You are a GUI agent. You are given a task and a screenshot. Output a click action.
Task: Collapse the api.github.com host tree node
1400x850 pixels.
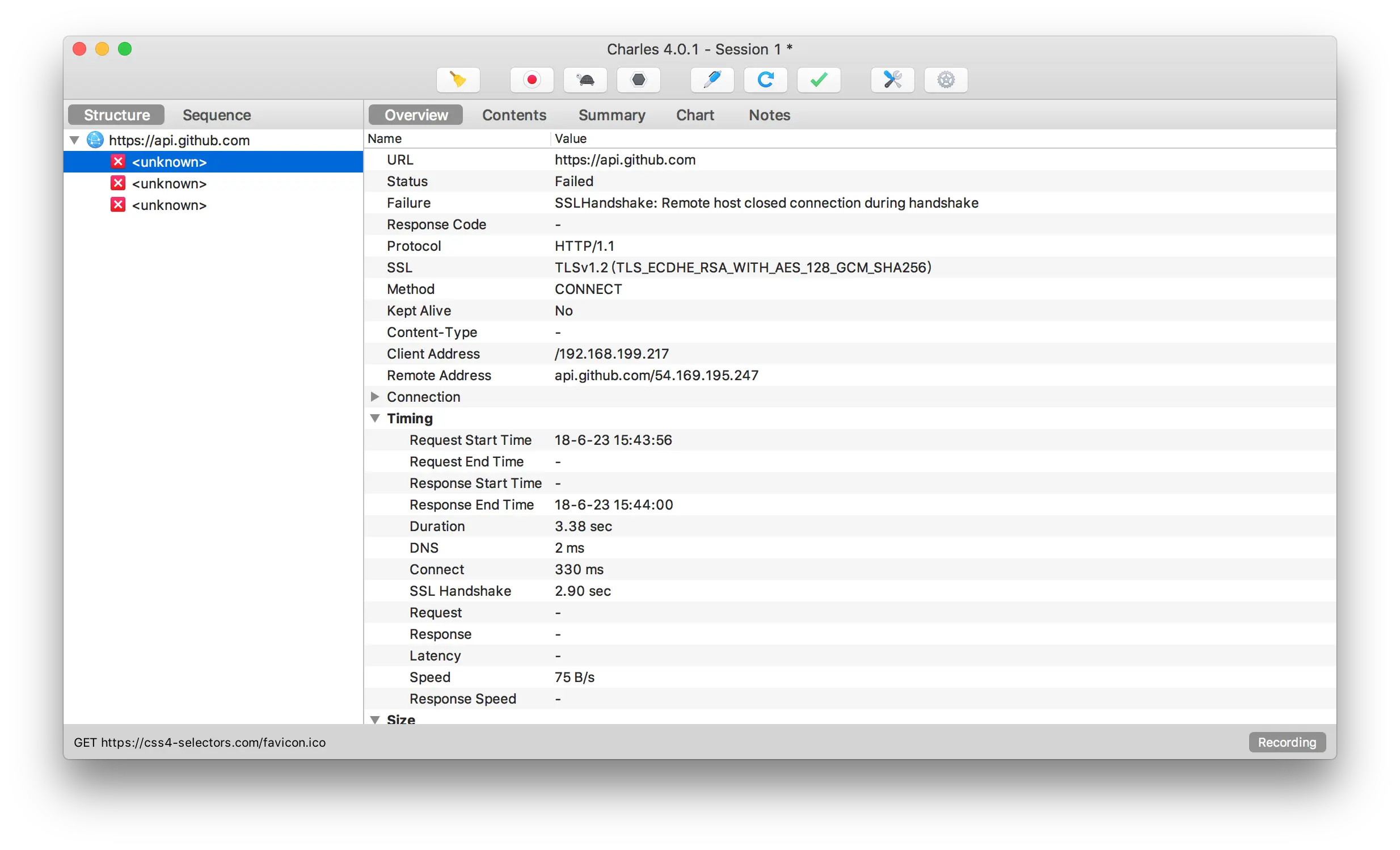74,140
